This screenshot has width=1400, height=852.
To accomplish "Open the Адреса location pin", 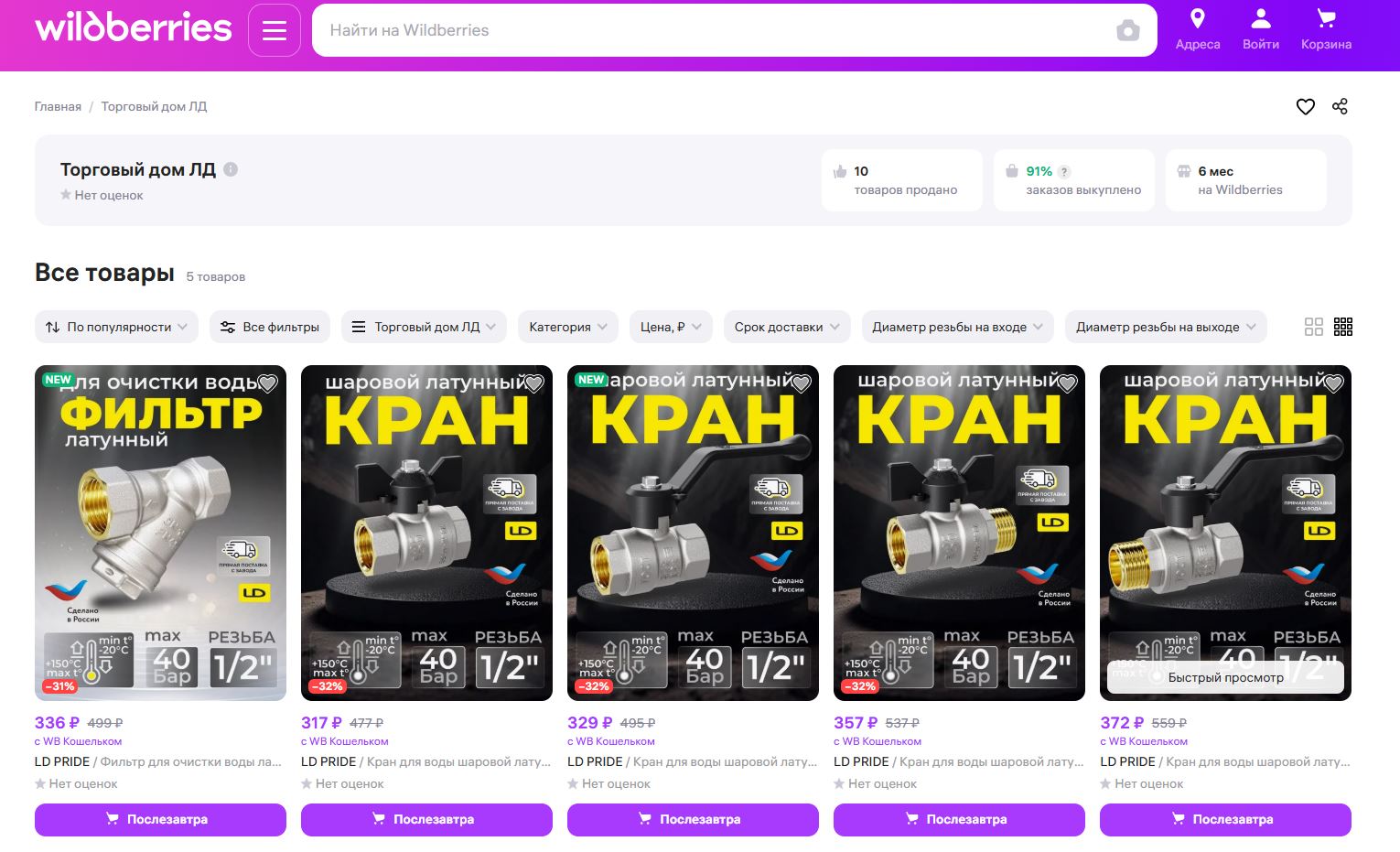I will pos(1198,29).
